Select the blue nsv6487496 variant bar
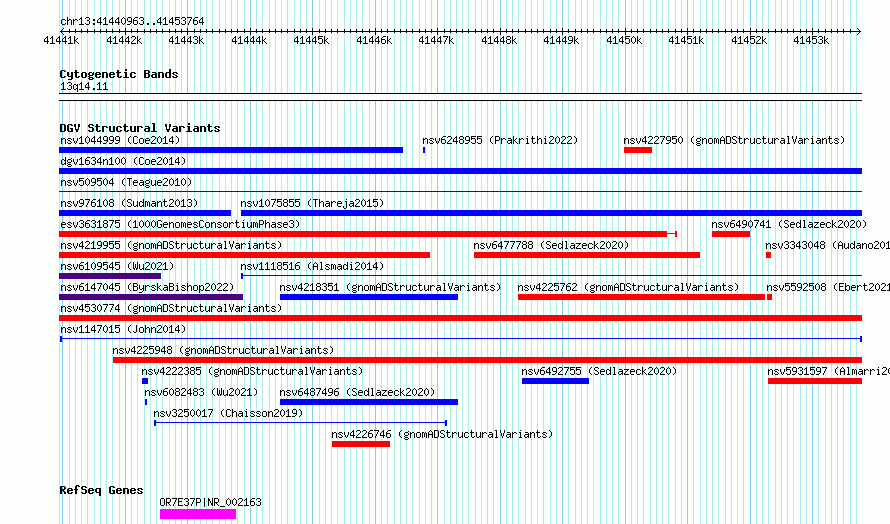The height and width of the screenshot is (524, 890). (x=369, y=403)
